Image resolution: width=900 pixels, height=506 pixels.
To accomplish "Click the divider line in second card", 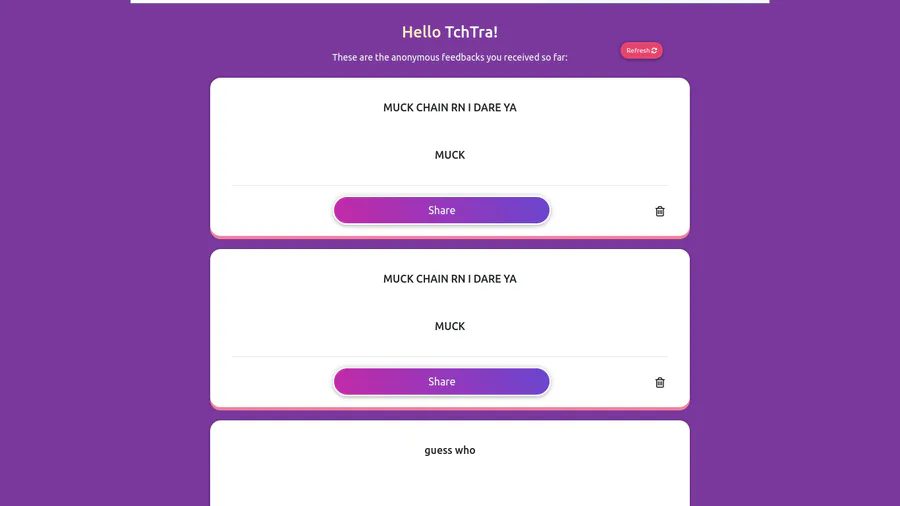I will pos(449,356).
